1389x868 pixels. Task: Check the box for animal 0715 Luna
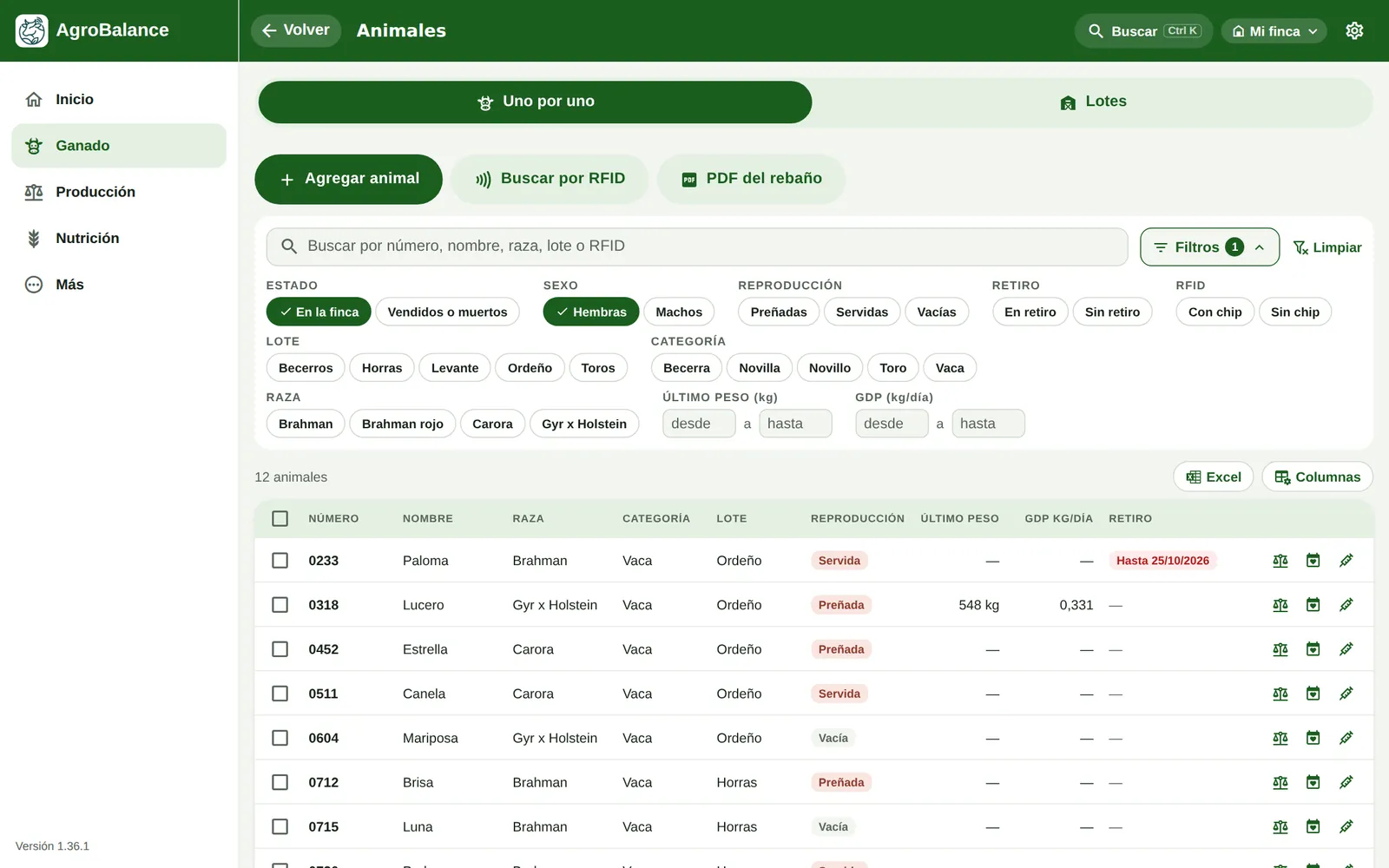pos(280,827)
